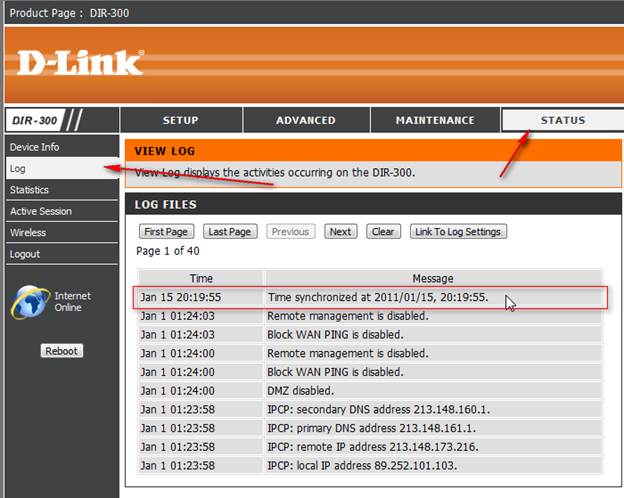Switch to the STATUS tab
Viewport: 624px width, 498px height.
(x=563, y=120)
